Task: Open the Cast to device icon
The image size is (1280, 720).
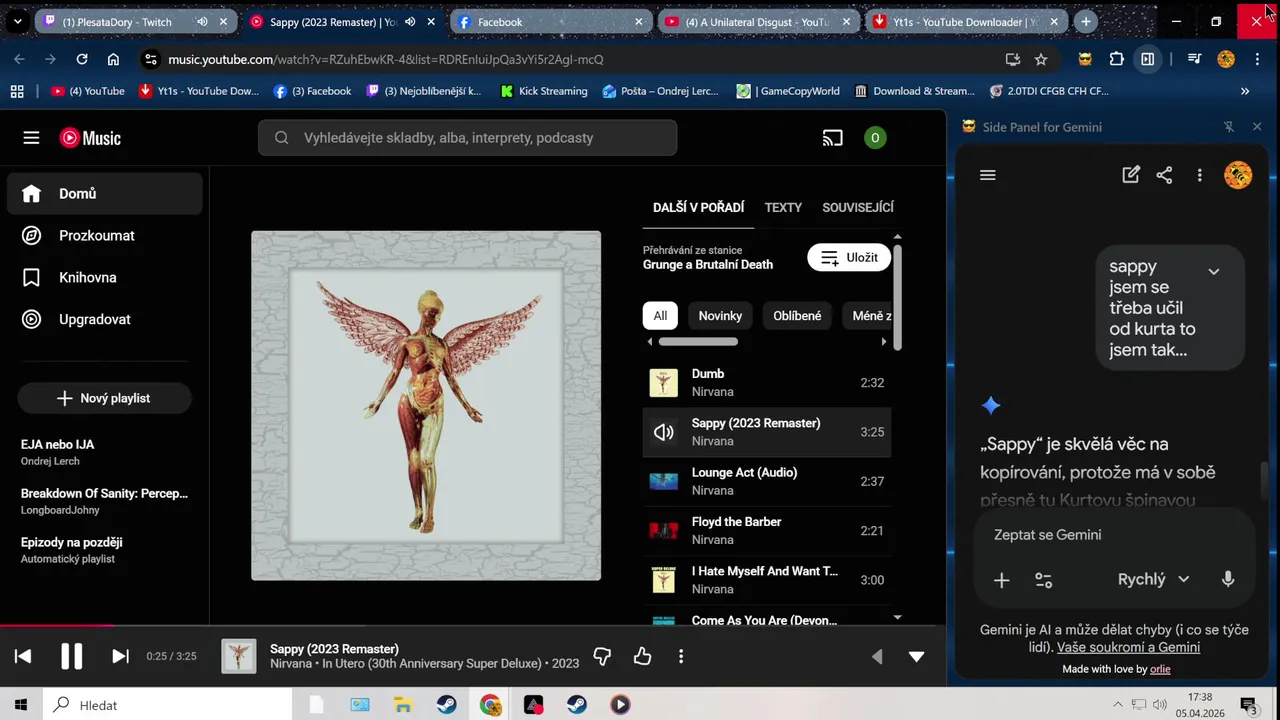Action: tap(832, 138)
